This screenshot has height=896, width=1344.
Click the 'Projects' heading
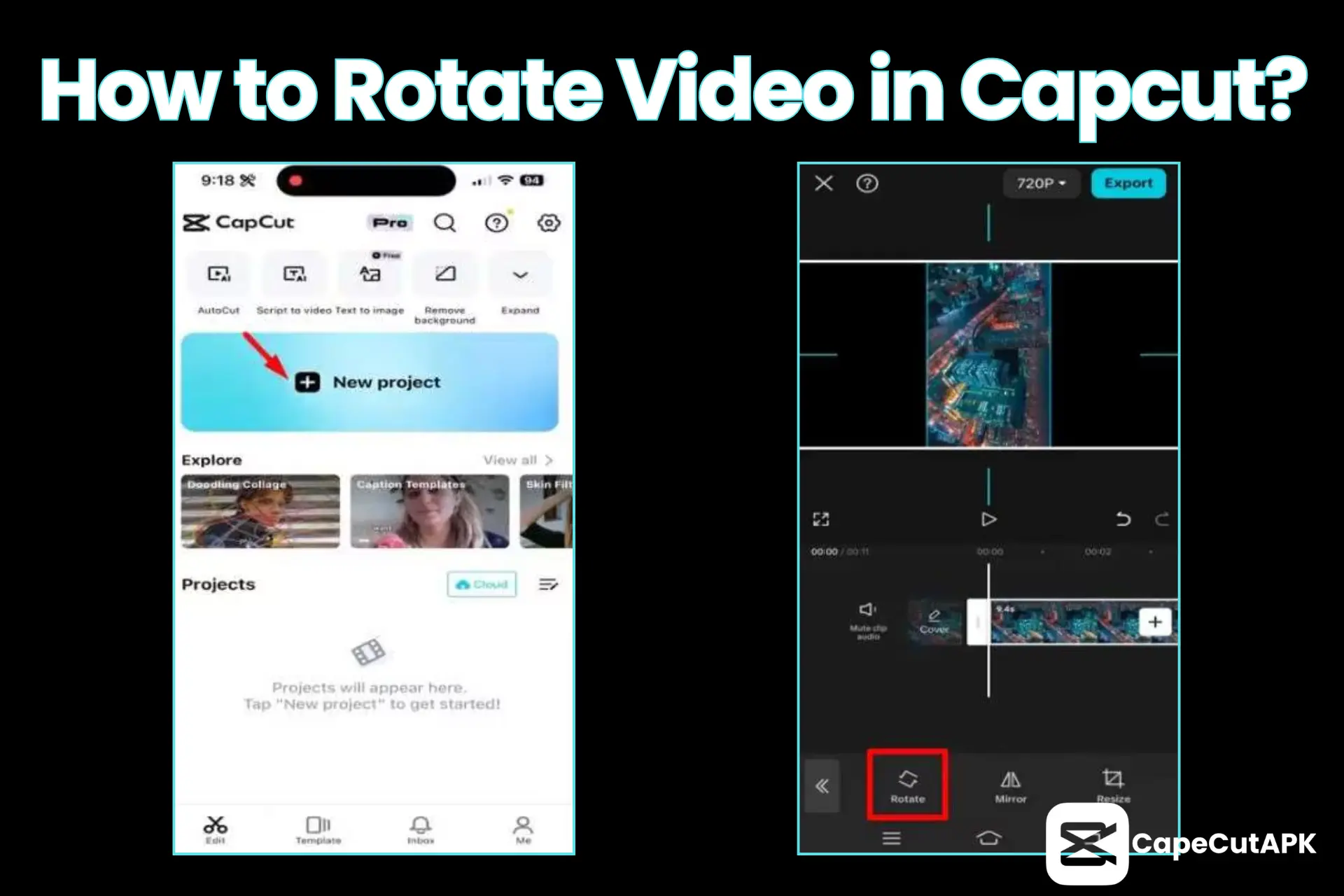pyautogui.click(x=218, y=584)
